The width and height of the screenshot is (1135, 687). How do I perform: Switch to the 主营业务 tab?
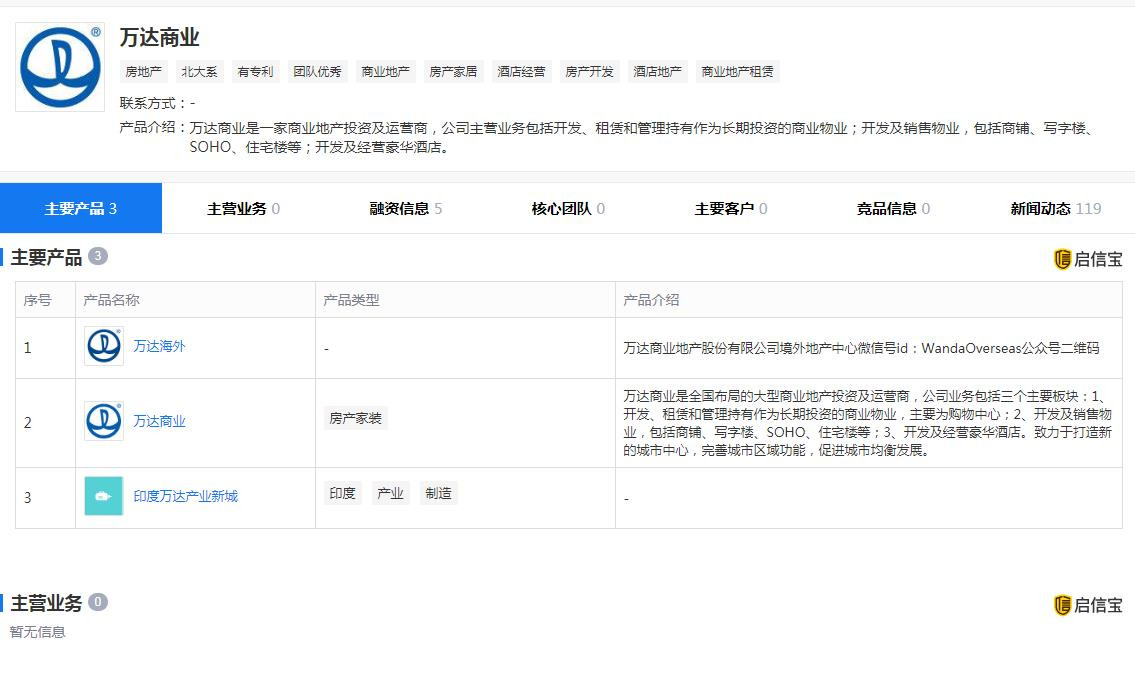point(243,208)
